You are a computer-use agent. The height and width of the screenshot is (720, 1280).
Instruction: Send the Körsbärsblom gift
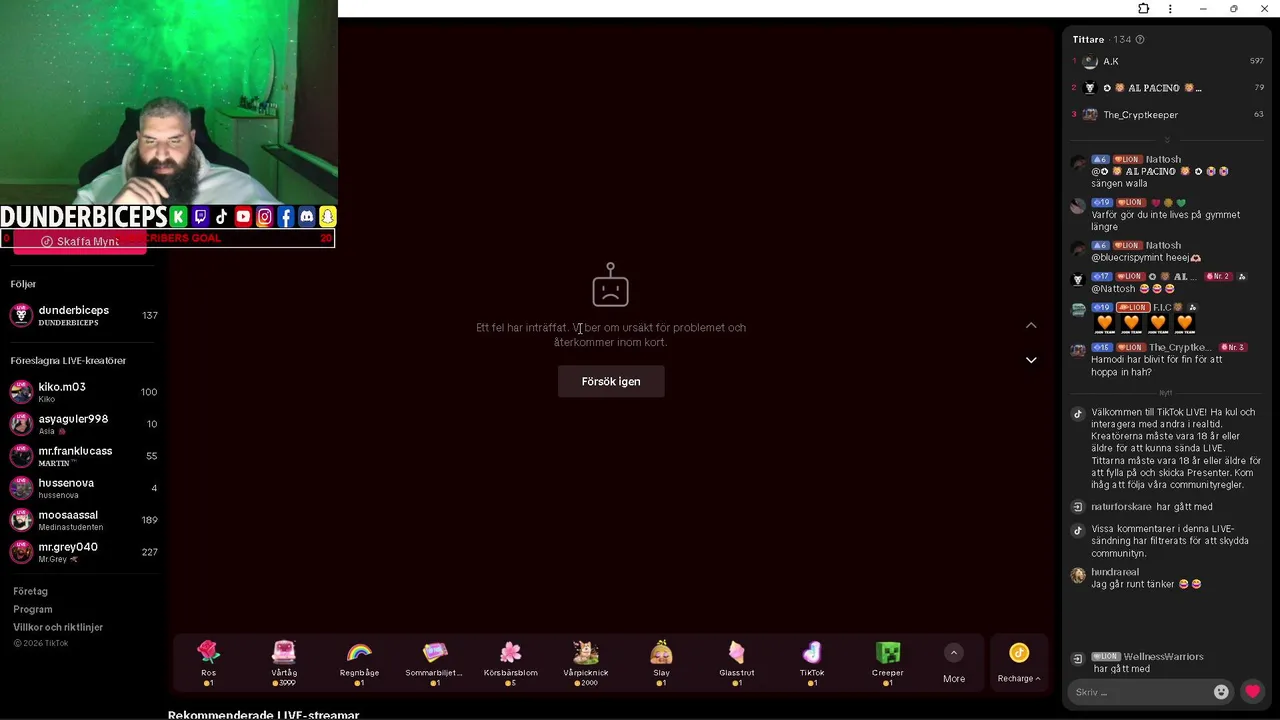(x=511, y=662)
